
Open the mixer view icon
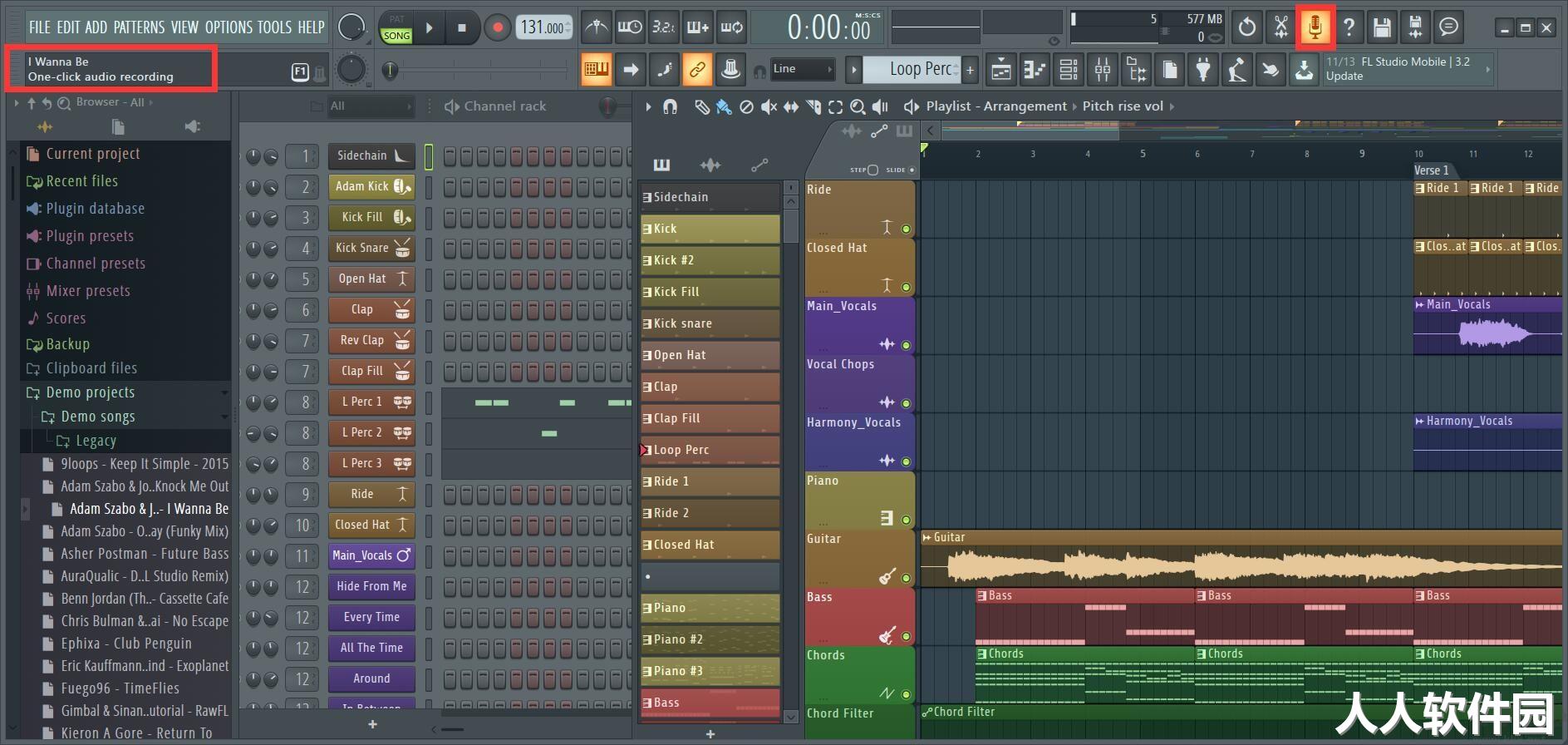1103,70
